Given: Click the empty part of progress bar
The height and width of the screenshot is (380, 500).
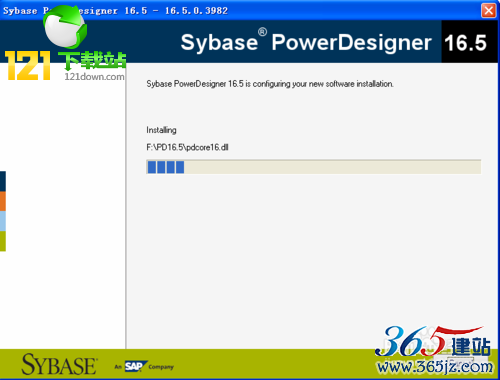Looking at the screenshot, I should [x=332, y=167].
